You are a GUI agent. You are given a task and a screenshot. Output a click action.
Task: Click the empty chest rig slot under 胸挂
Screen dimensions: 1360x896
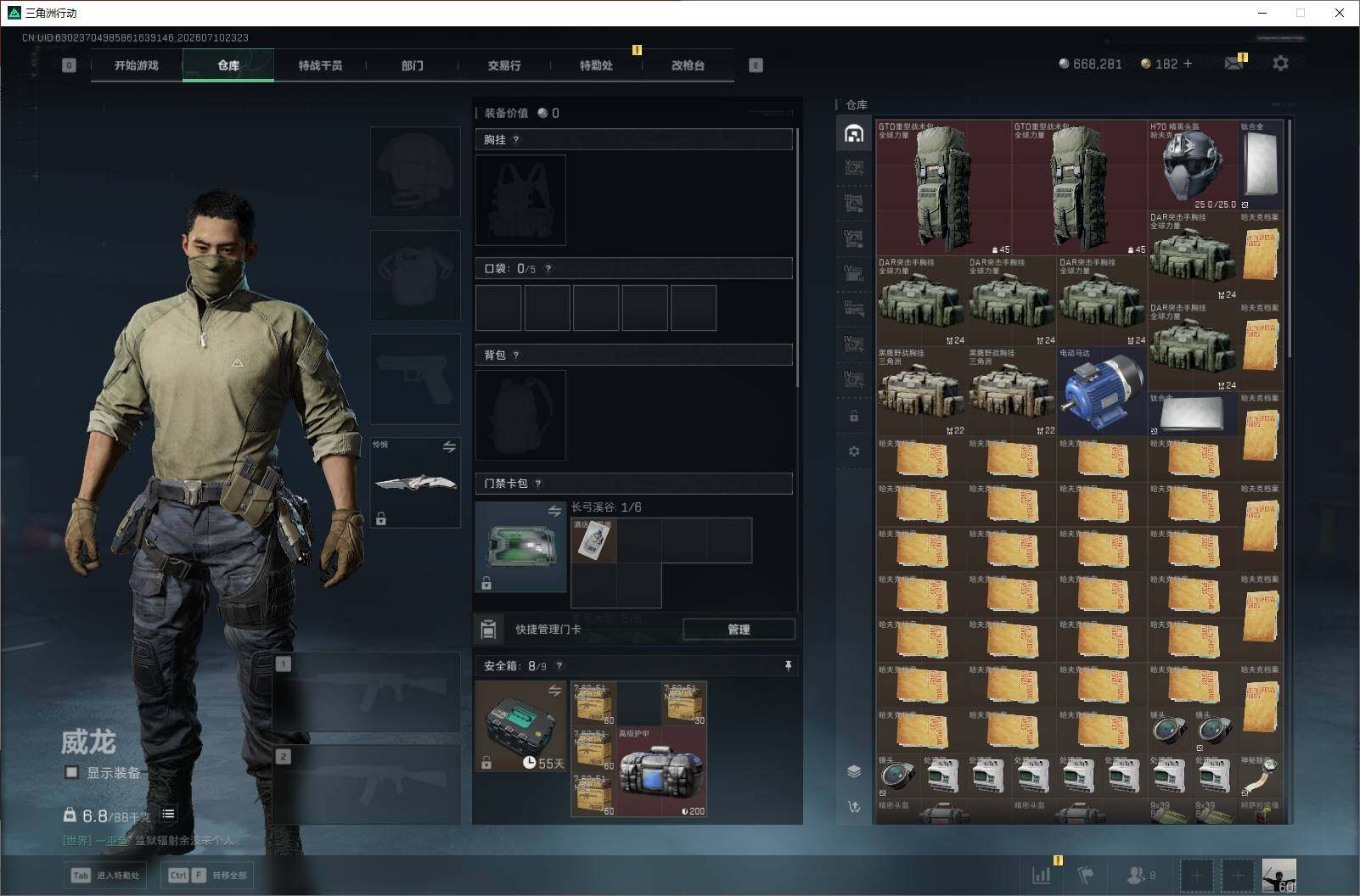[x=520, y=200]
